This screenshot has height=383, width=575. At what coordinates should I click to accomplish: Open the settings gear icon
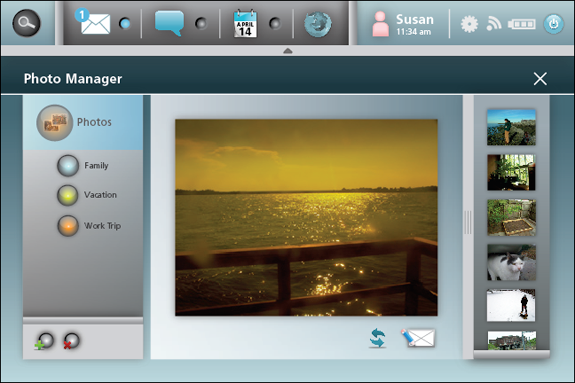point(469,24)
